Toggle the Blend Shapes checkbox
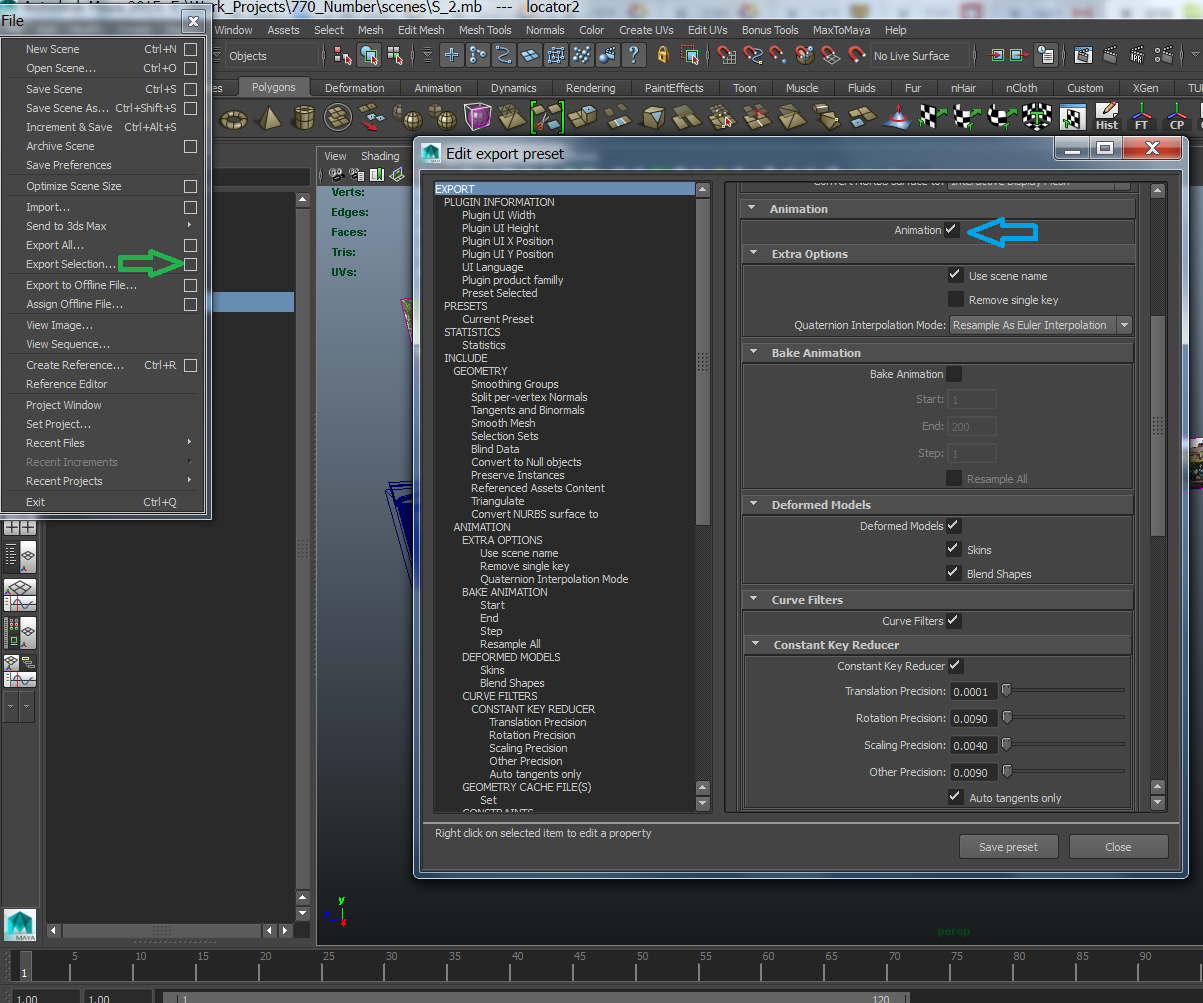The width and height of the screenshot is (1203, 1003). [x=954, y=574]
